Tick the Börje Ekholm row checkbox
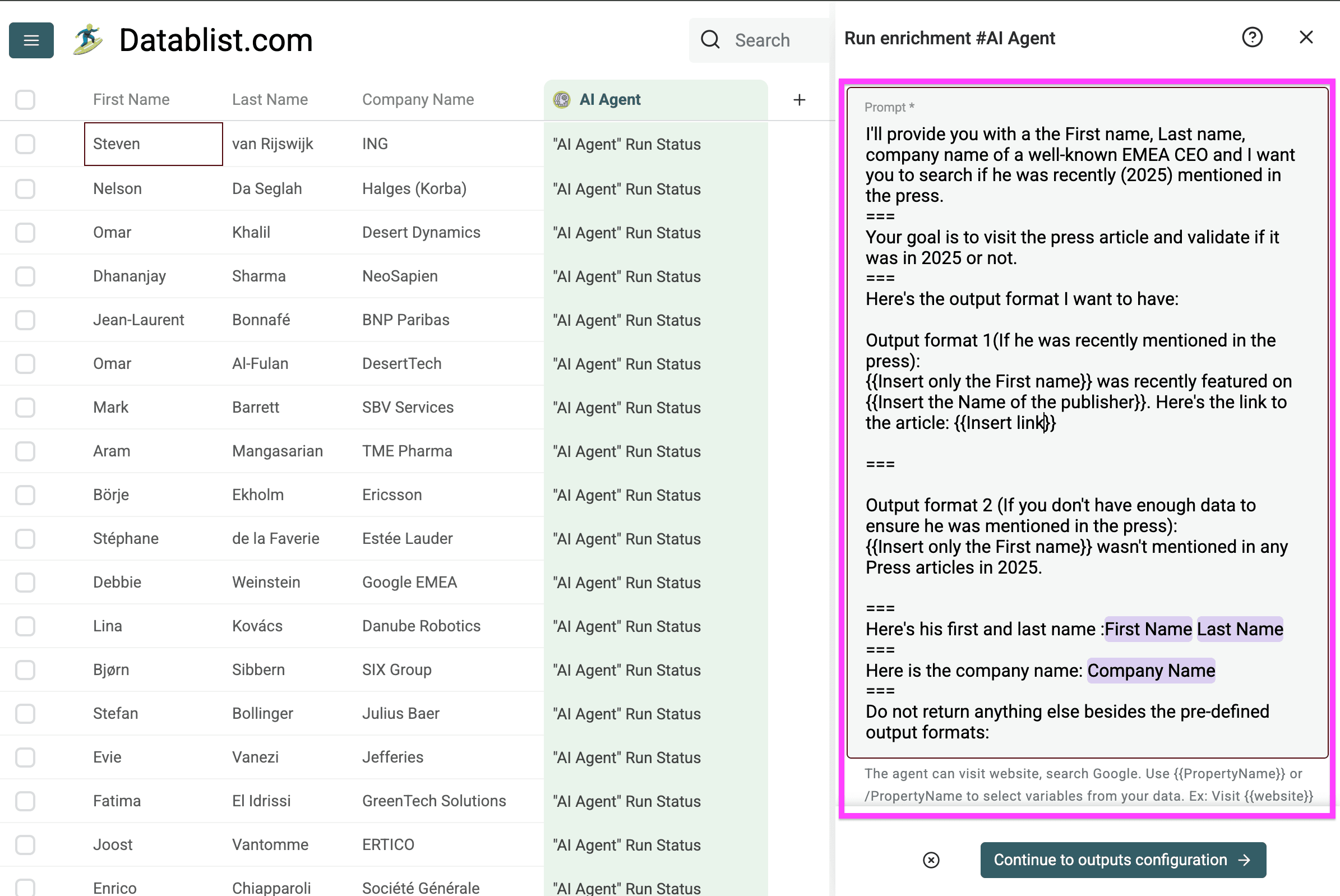 (25, 495)
